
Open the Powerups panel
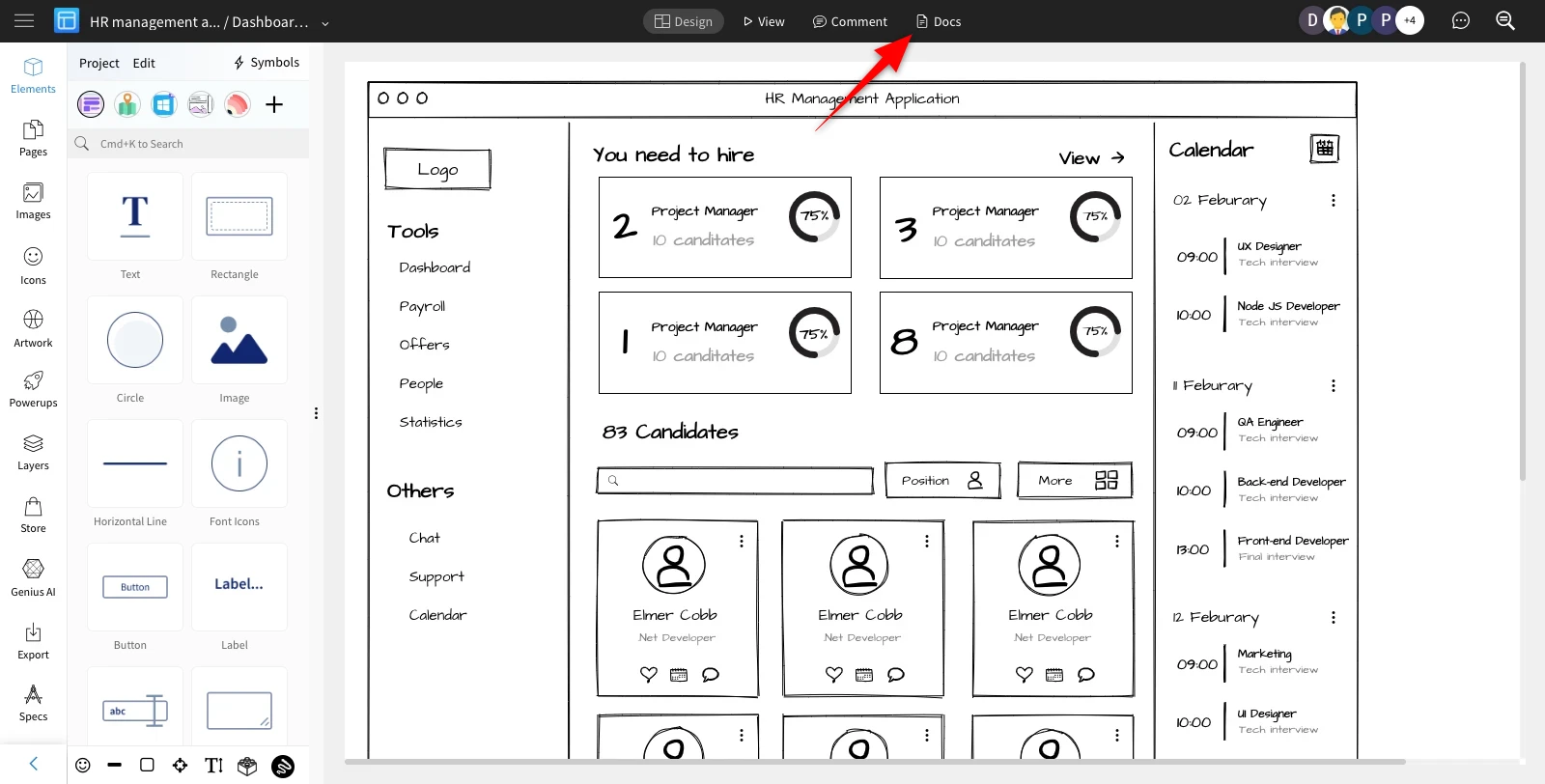33,389
